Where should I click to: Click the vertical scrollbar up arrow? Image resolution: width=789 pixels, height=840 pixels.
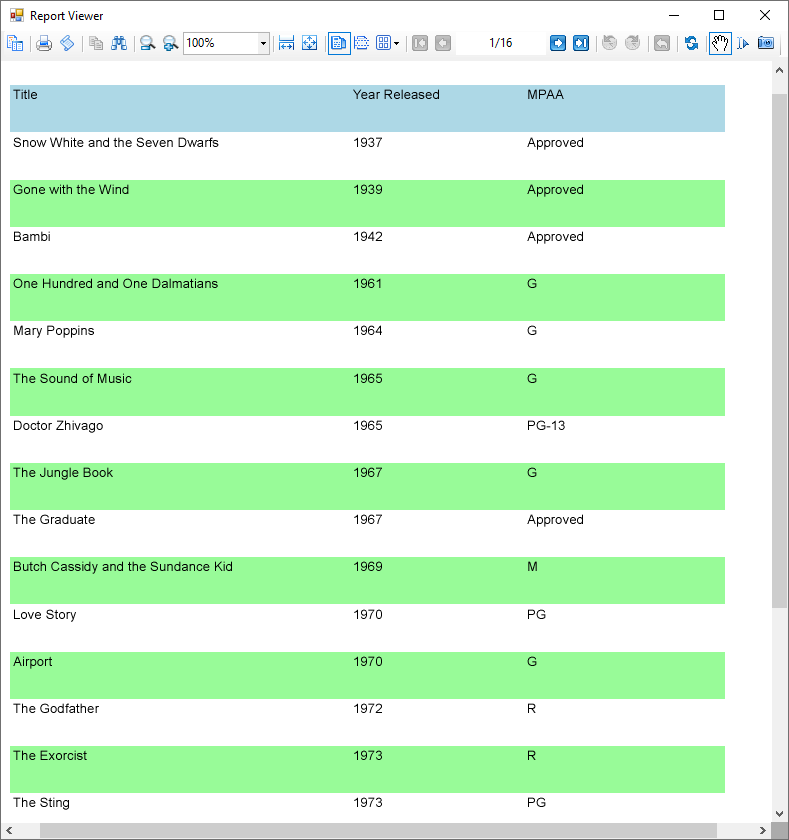(x=779, y=70)
